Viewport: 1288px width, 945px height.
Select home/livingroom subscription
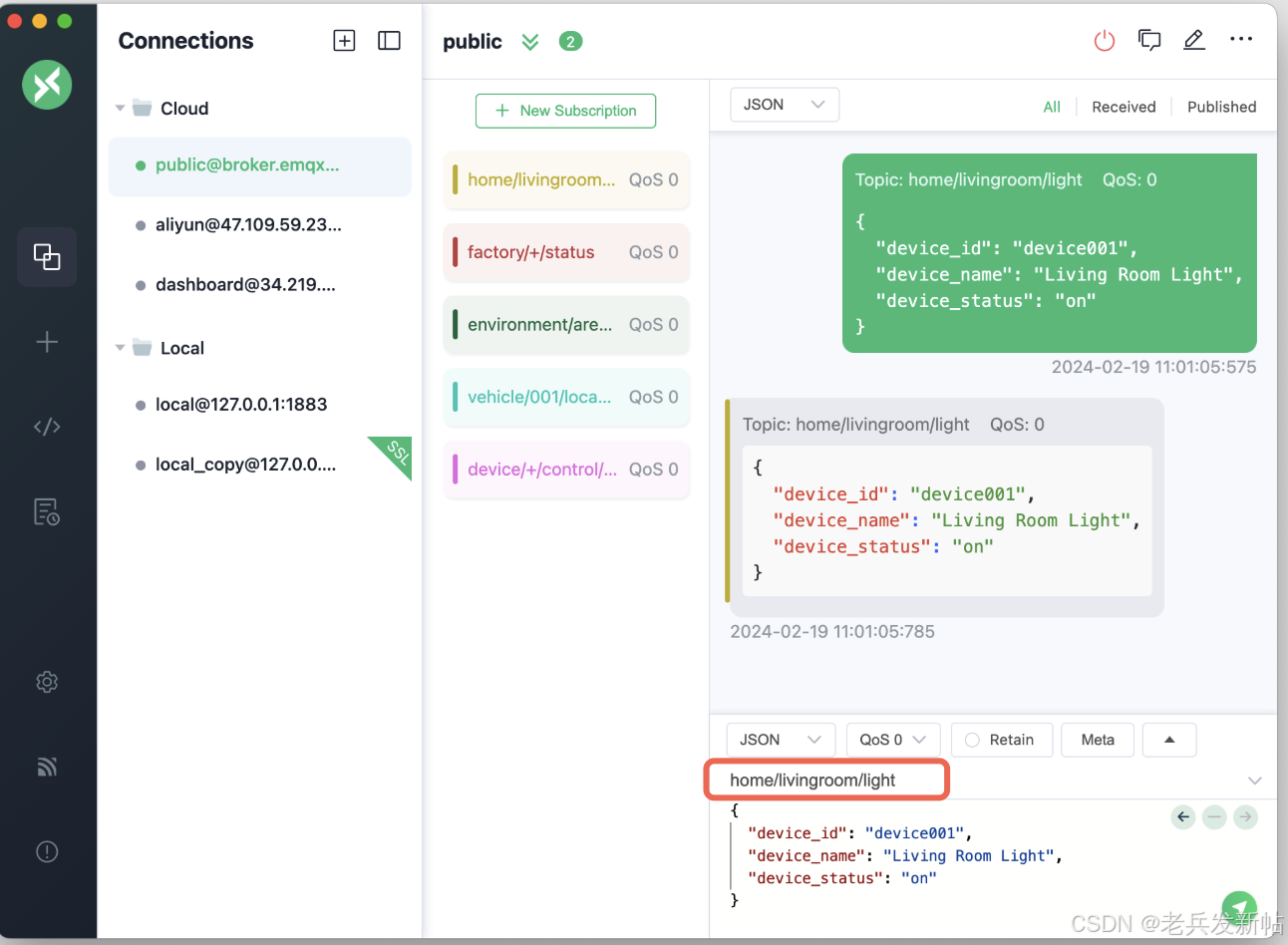[566, 179]
